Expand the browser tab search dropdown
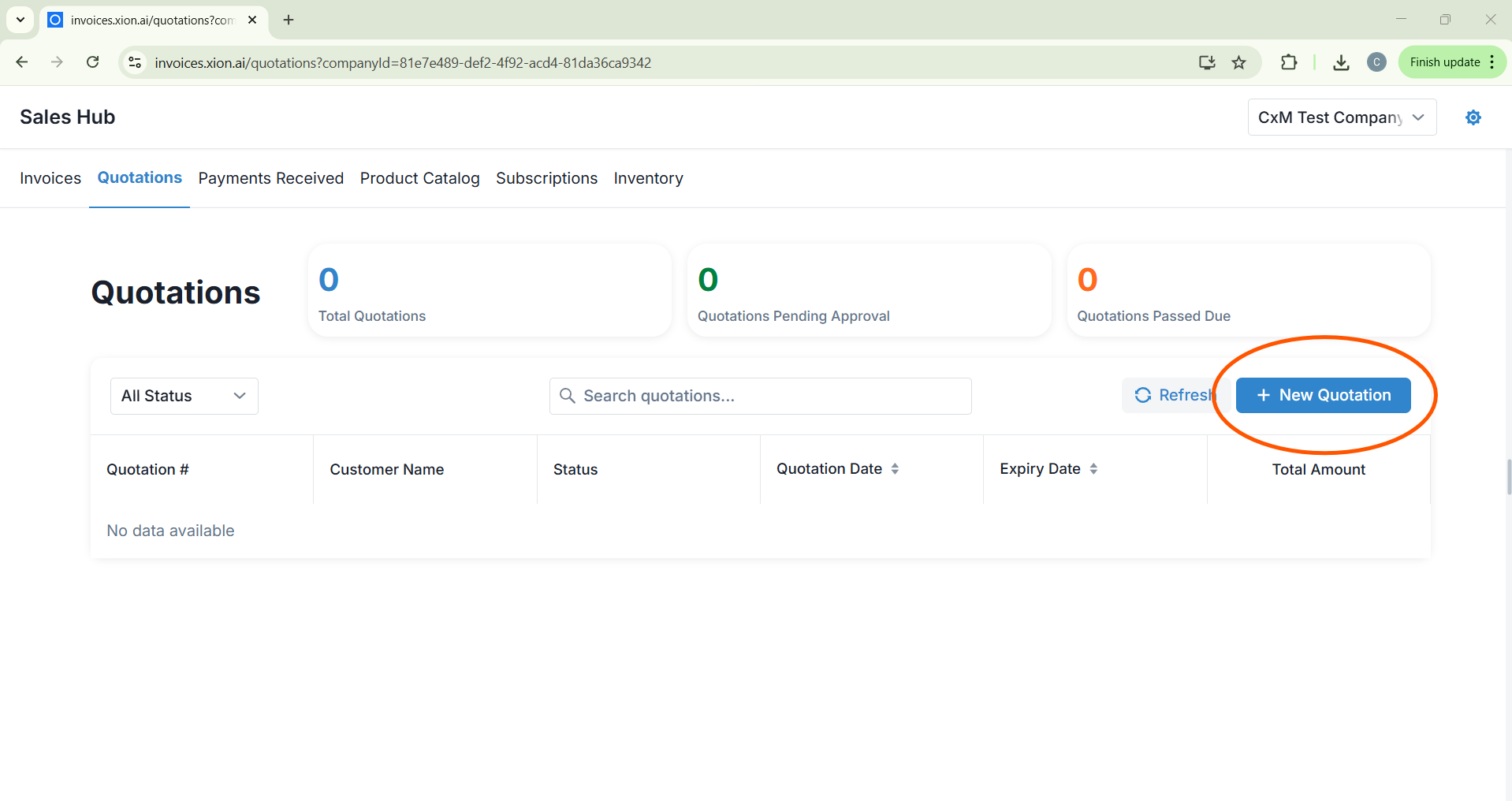Screen dimensions: 1512x801 pos(20,20)
